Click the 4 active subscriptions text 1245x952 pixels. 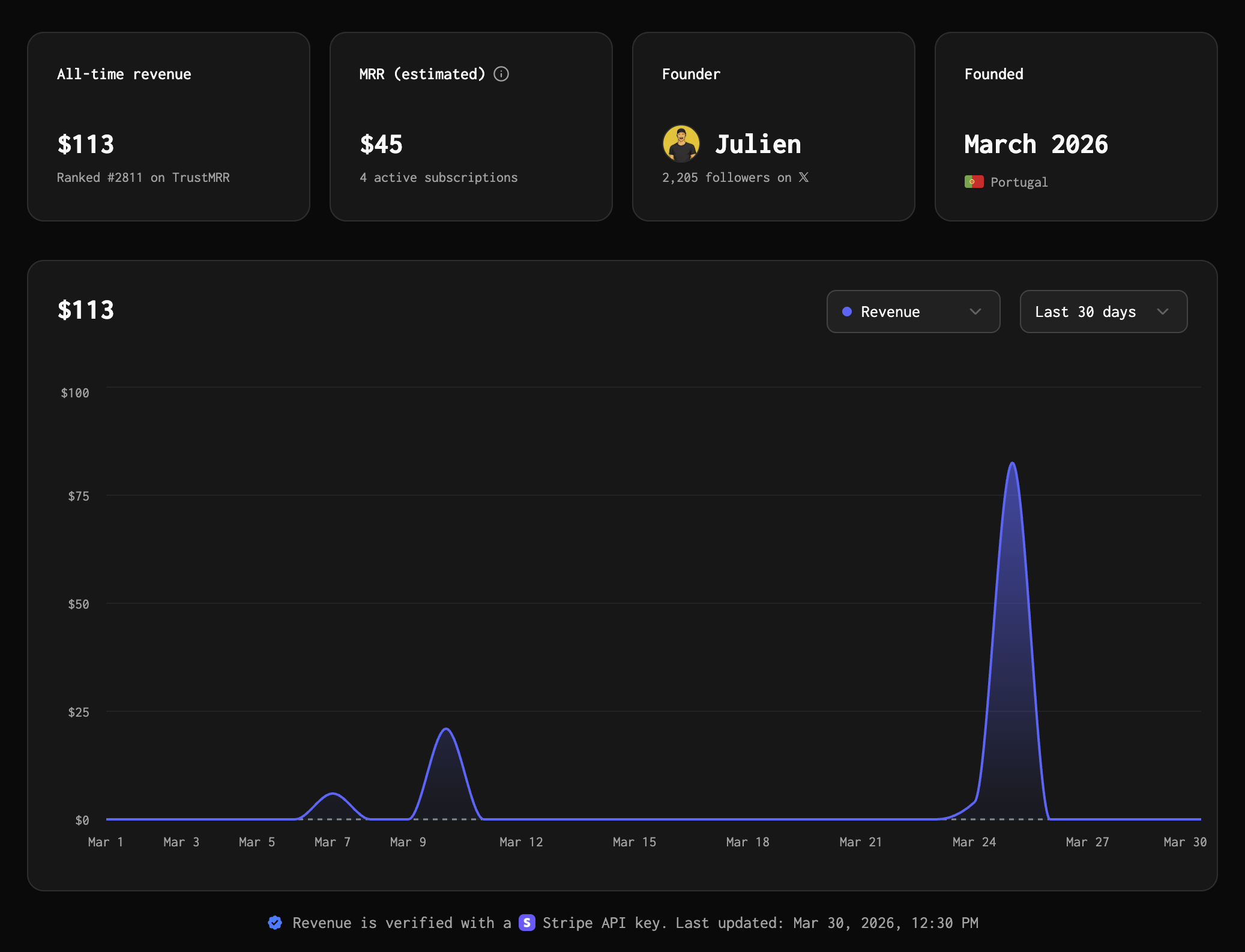point(438,178)
